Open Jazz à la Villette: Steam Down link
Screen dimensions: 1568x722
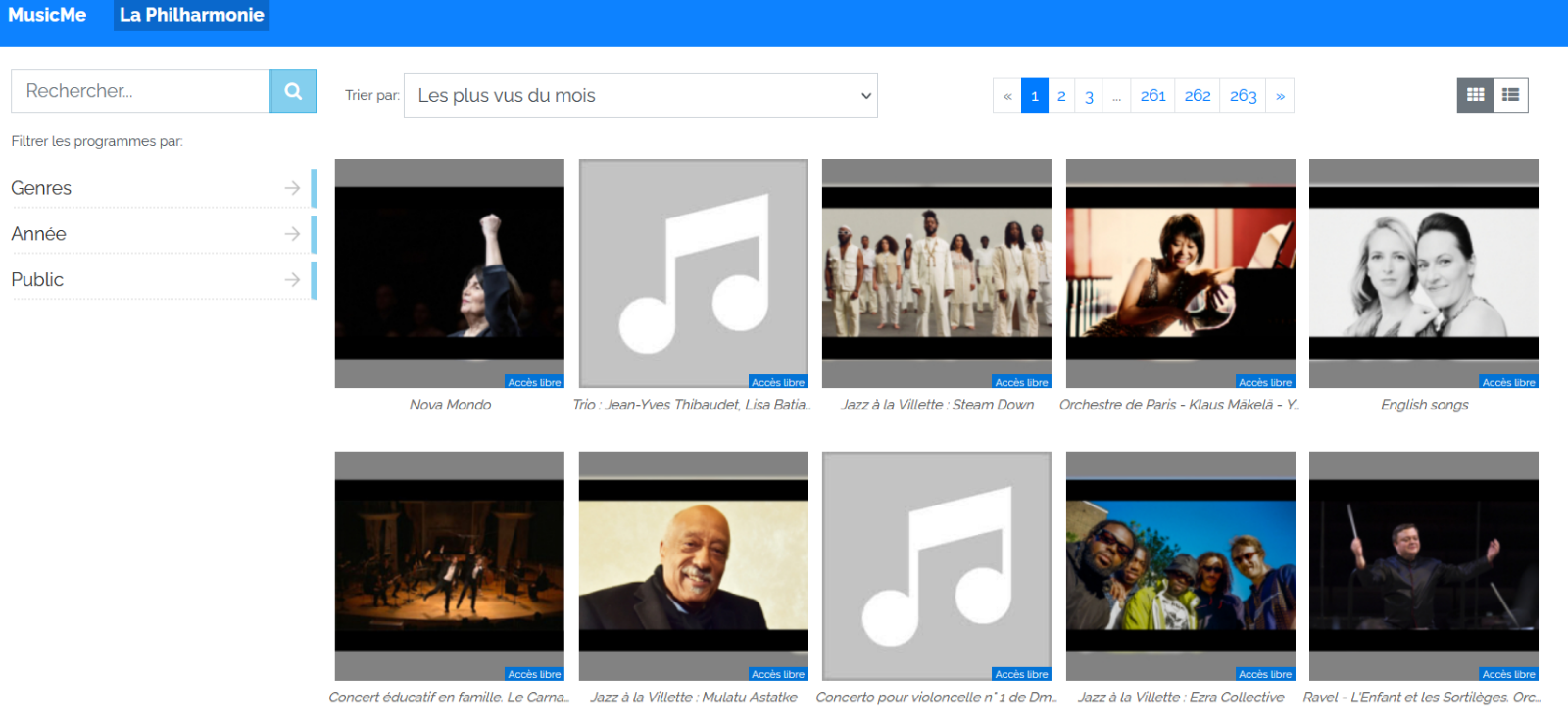coord(937,405)
